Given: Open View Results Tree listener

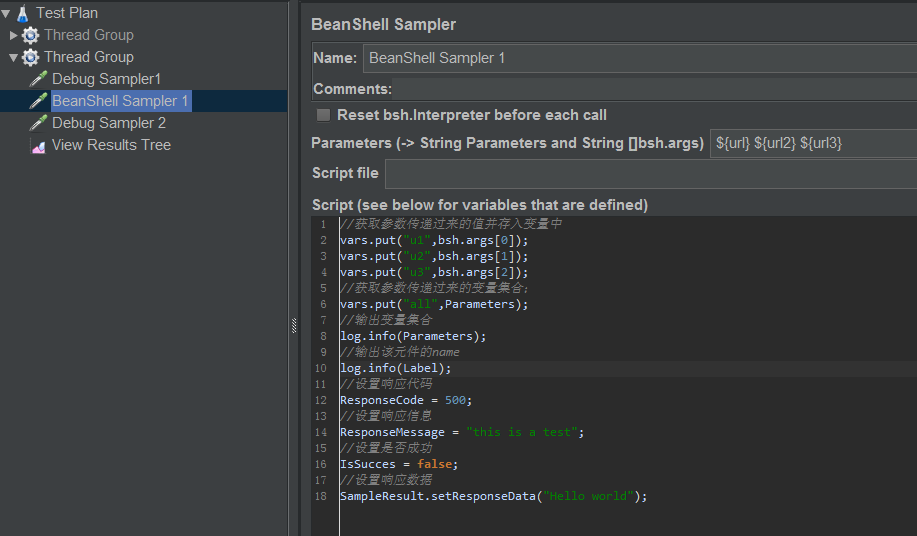Looking at the screenshot, I should (111, 145).
